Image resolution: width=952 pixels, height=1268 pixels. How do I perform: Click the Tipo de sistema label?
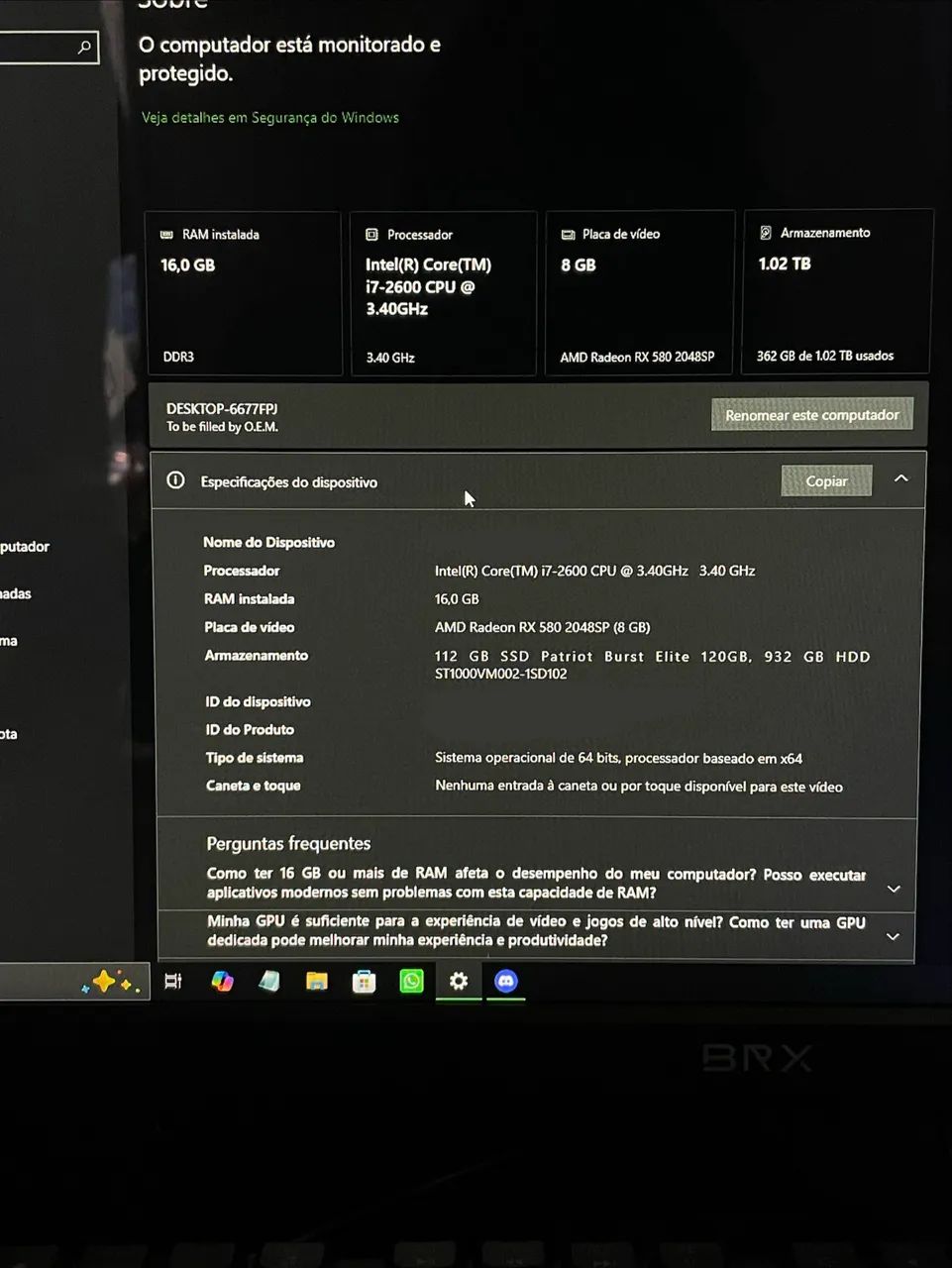click(254, 758)
